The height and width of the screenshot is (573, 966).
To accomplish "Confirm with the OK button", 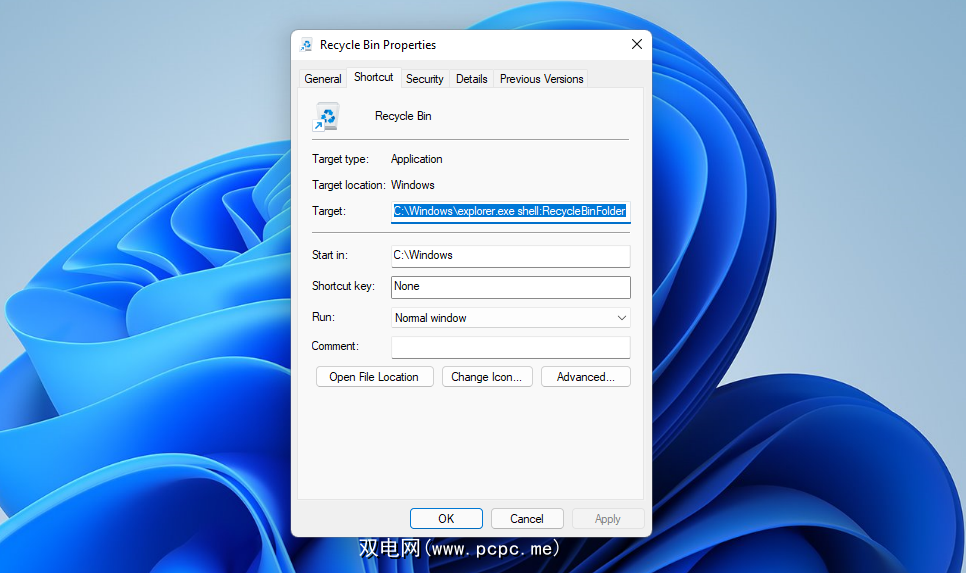I will coord(446,519).
